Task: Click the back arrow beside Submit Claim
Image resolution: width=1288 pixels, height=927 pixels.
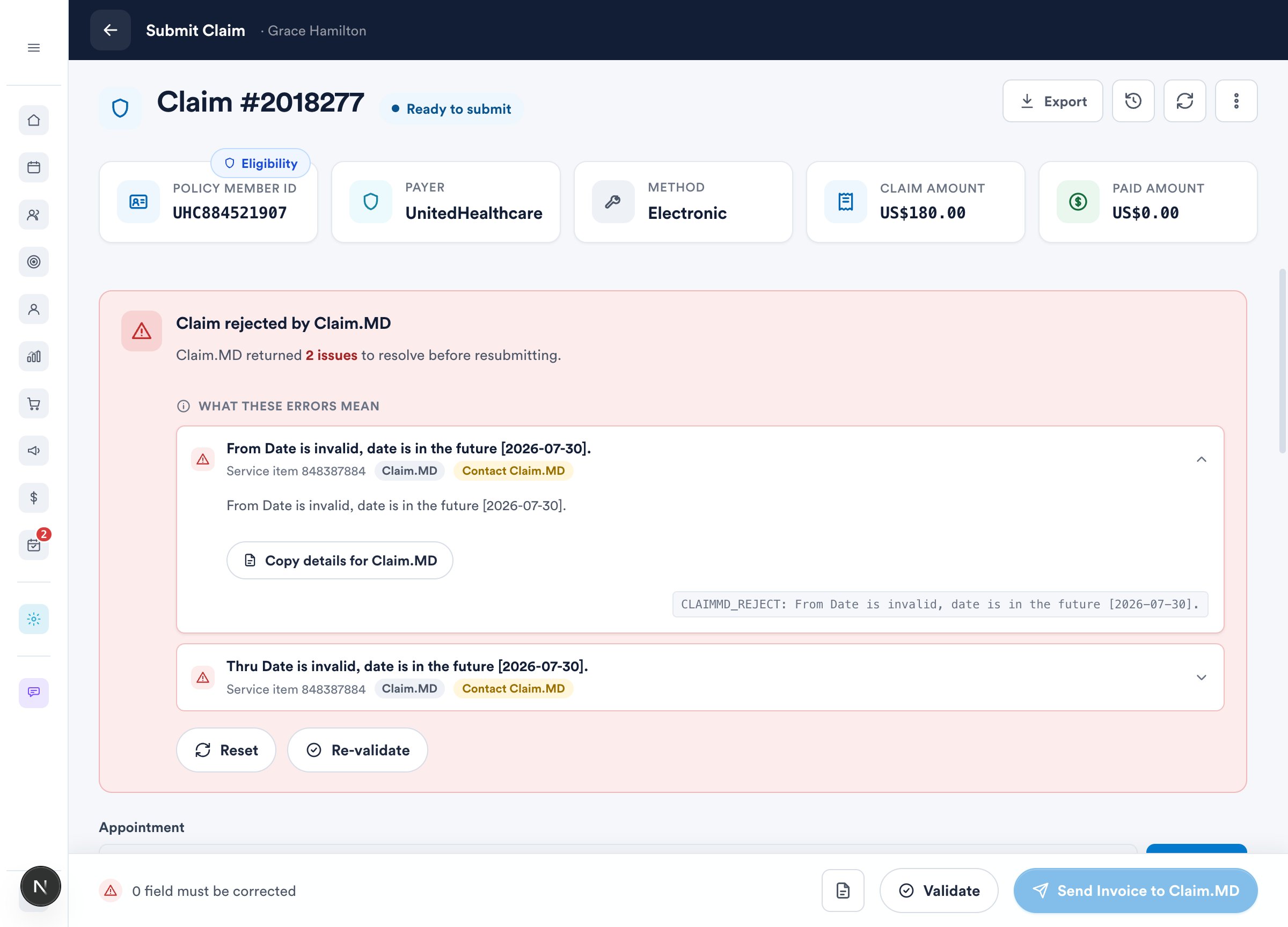Action: click(x=110, y=30)
